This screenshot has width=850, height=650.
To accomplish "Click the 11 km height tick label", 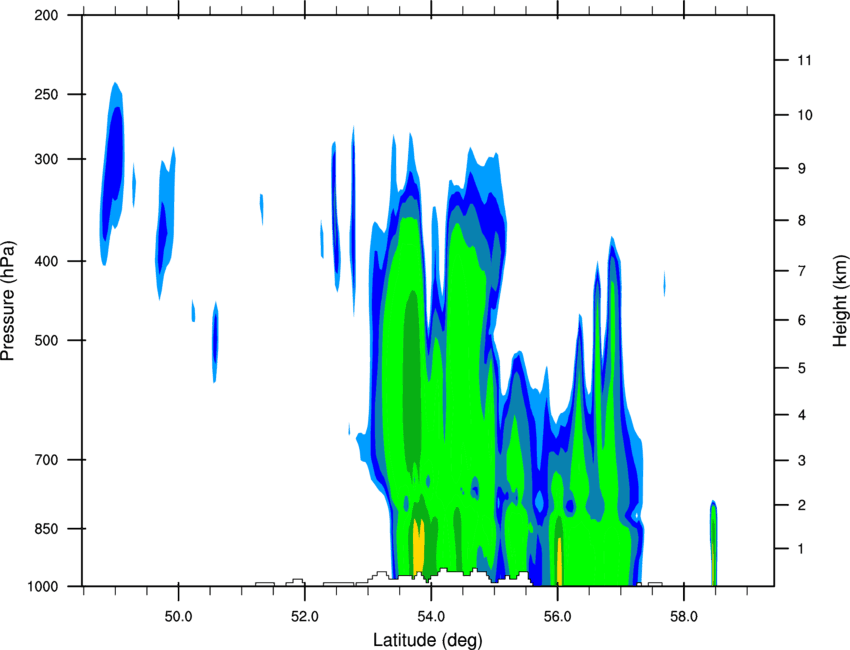I will pyautogui.click(x=804, y=60).
